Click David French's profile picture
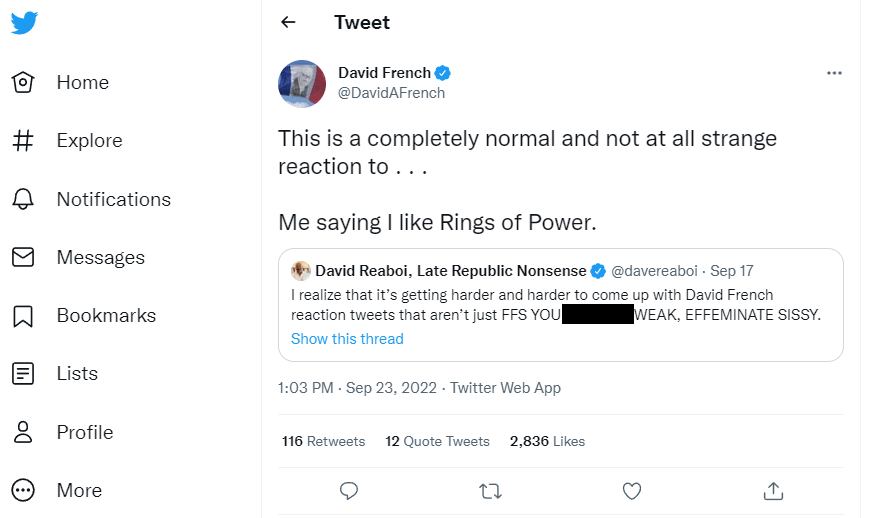The height and width of the screenshot is (518, 878). pos(302,83)
